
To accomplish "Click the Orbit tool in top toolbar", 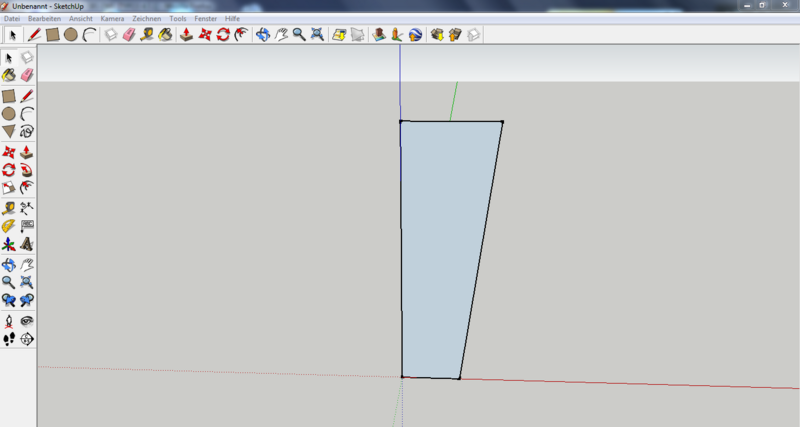I will (263, 35).
